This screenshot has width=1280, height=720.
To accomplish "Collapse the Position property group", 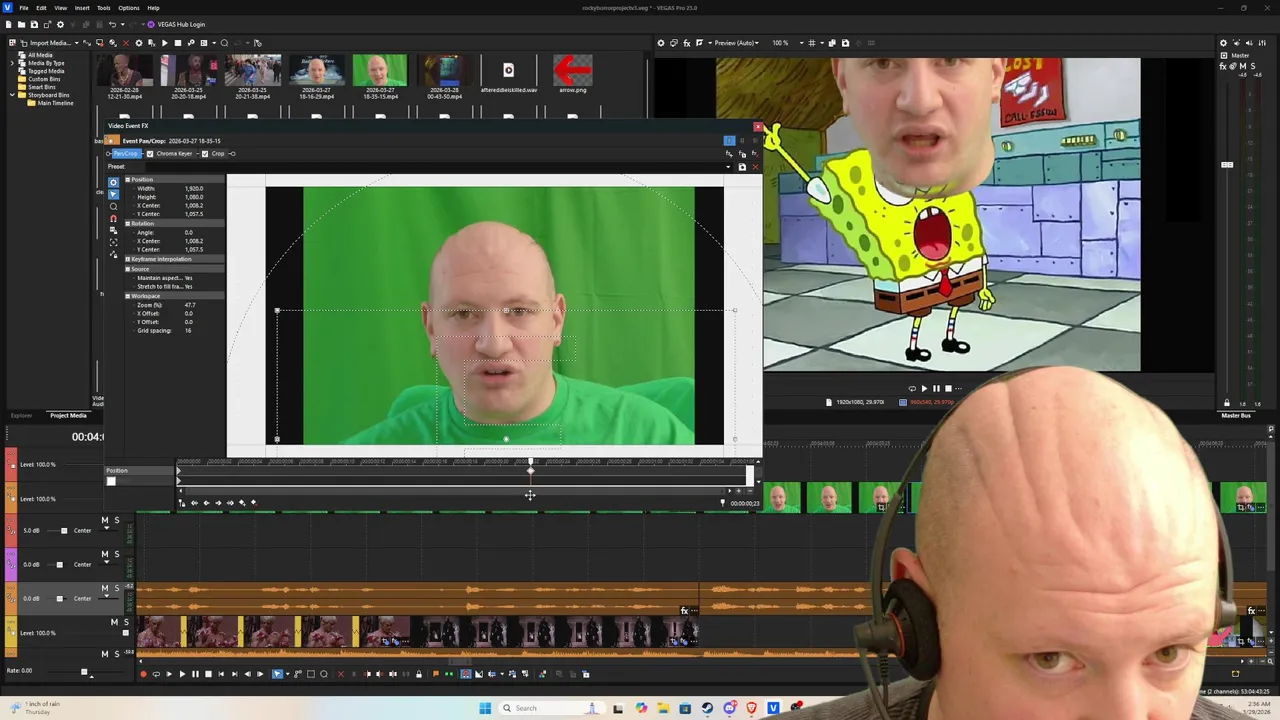I will tap(128, 179).
